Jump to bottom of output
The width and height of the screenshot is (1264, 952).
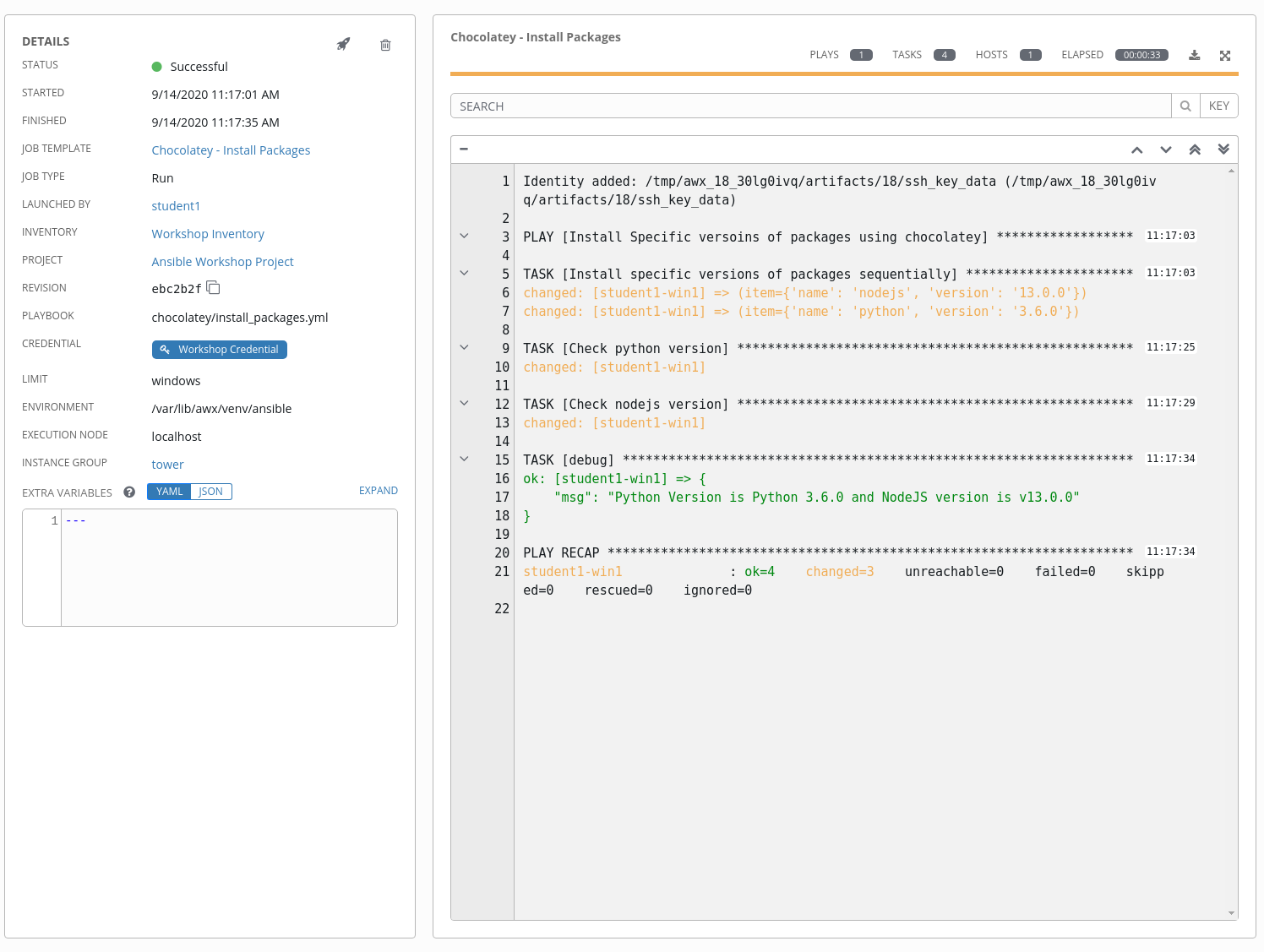[x=1223, y=150]
